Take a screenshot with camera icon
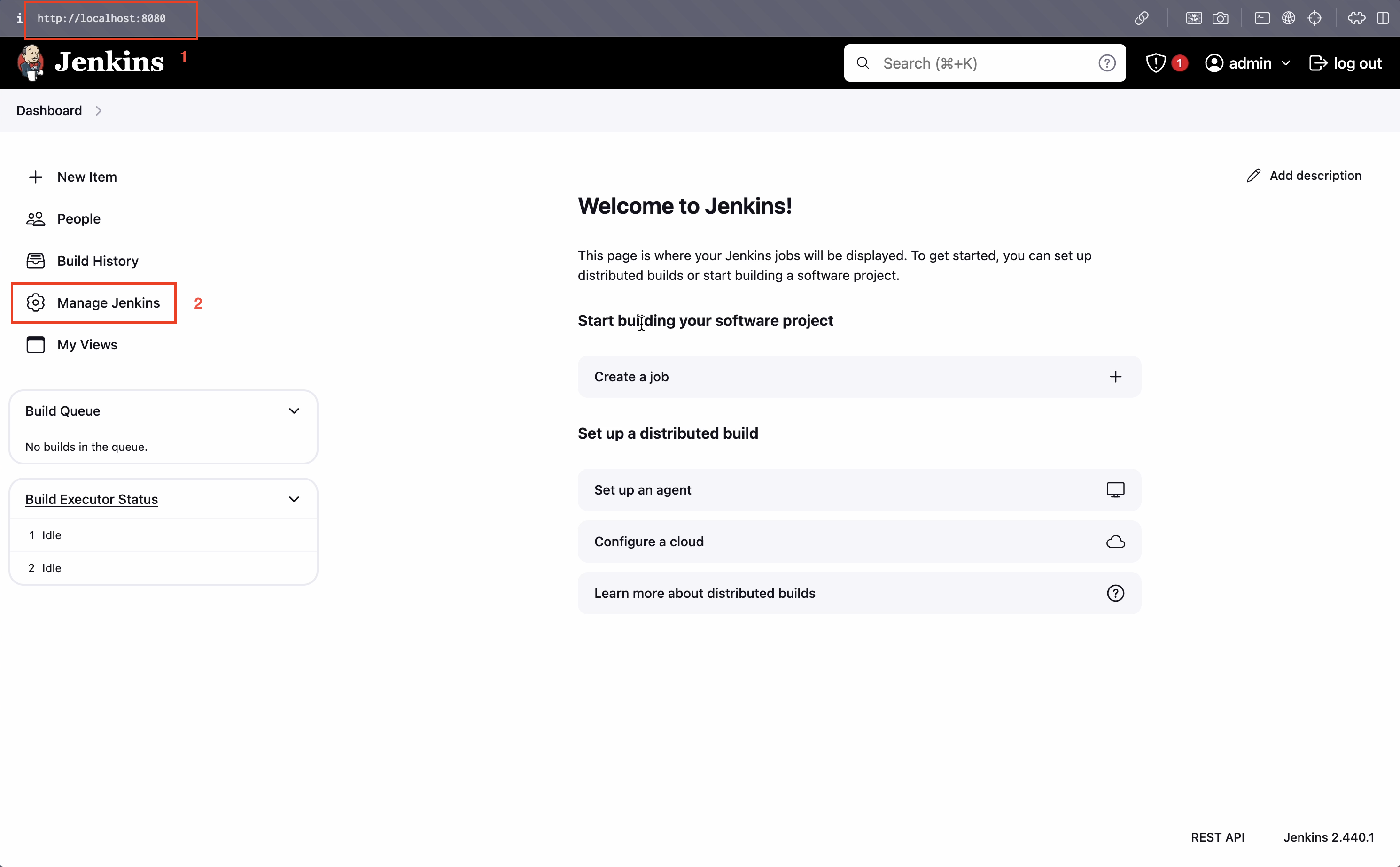Screen dimensions: 1400x867 tap(1220, 18)
